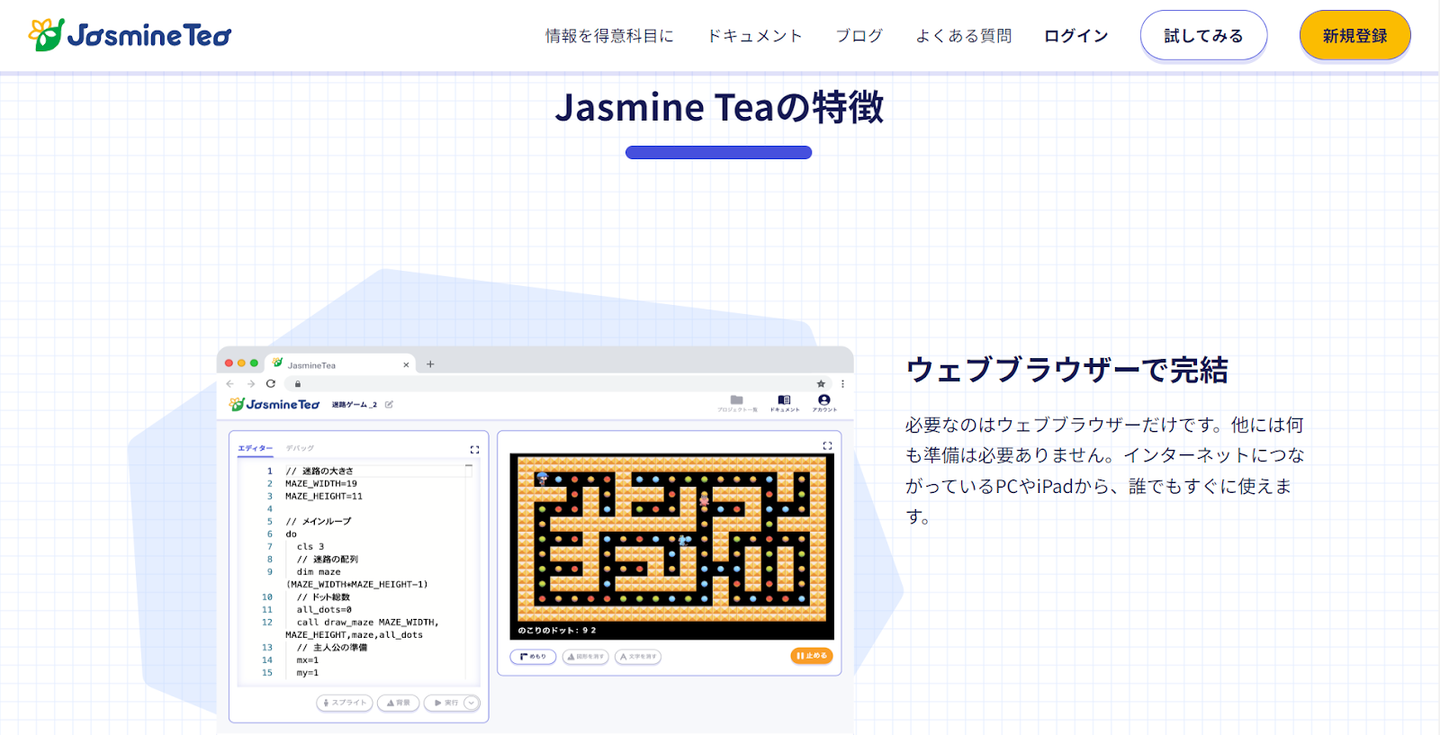This screenshot has height=735, width=1440.
Task: Close the JasmineTea tab with the x
Action: [406, 365]
